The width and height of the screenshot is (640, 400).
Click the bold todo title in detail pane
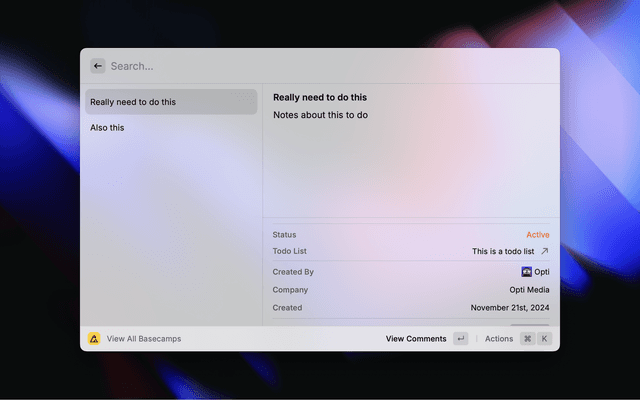320,98
